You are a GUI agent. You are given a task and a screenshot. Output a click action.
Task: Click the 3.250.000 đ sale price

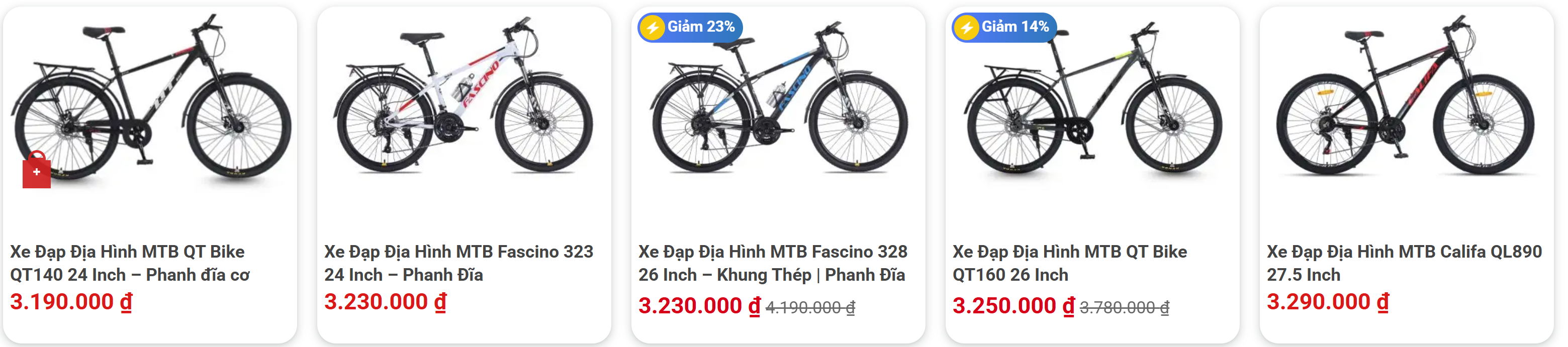coord(1013,306)
